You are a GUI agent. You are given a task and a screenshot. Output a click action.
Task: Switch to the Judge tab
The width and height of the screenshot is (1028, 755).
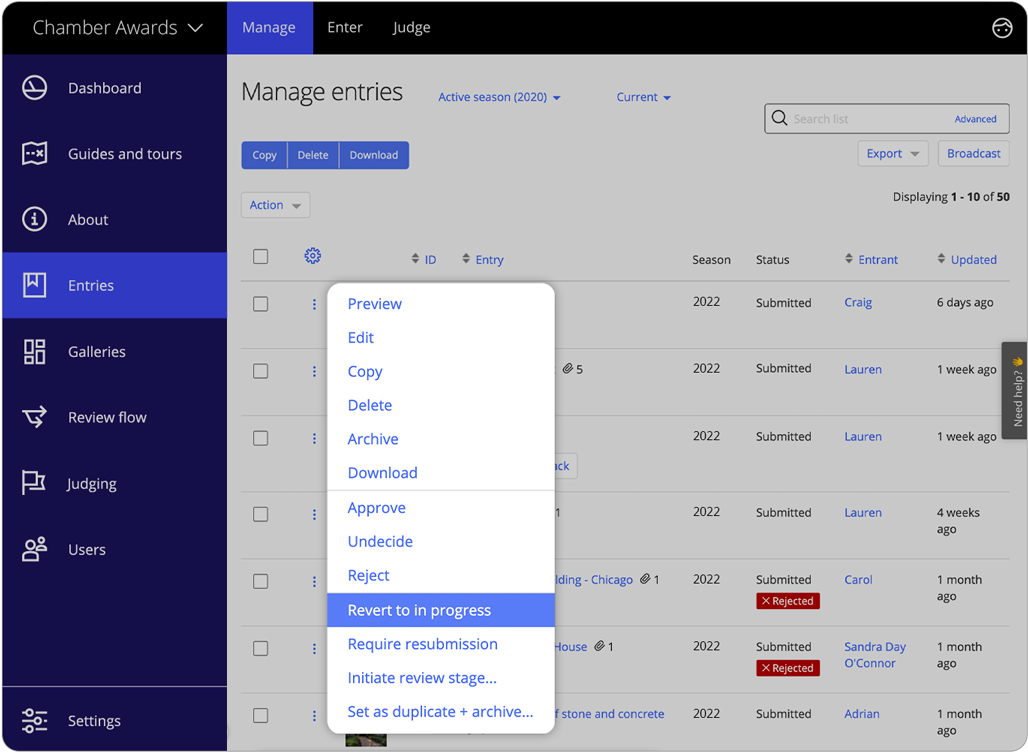tap(411, 27)
